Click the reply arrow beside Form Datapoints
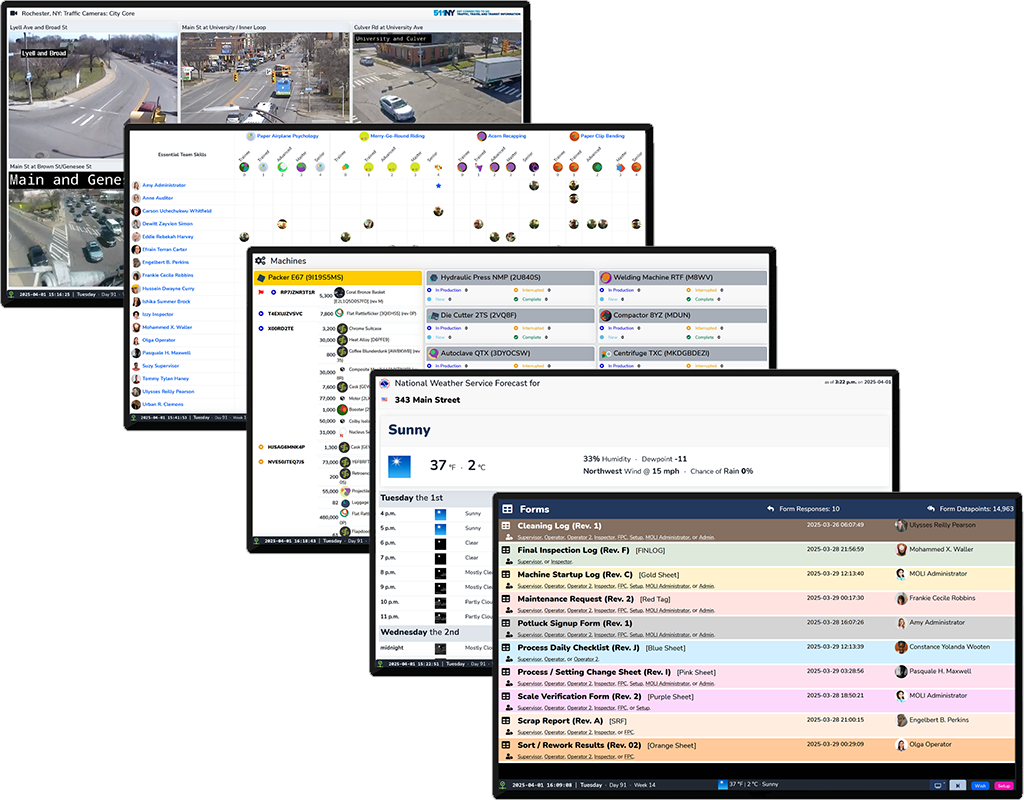The height and width of the screenshot is (800, 1024). point(931,509)
